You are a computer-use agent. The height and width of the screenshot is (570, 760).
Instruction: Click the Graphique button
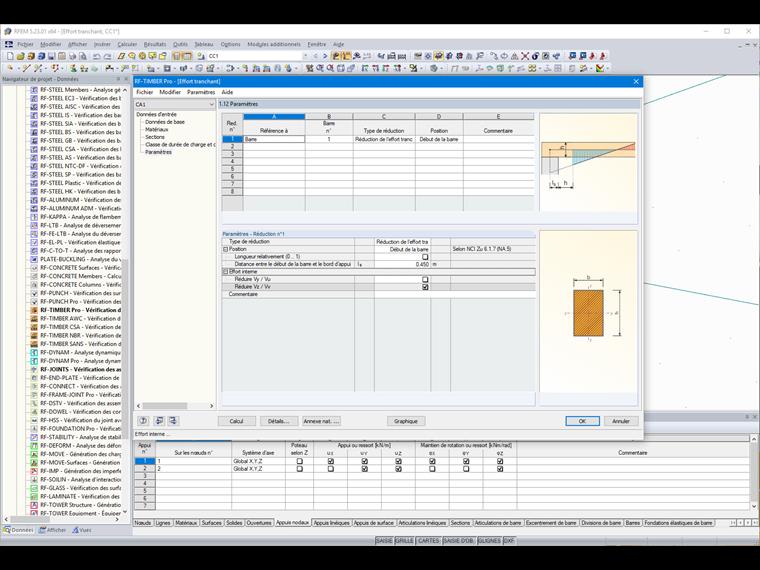coord(406,421)
